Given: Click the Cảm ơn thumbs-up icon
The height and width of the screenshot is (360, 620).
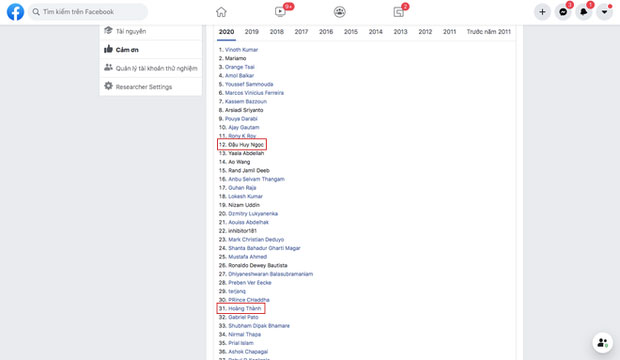Looking at the screenshot, I should (x=108, y=49).
